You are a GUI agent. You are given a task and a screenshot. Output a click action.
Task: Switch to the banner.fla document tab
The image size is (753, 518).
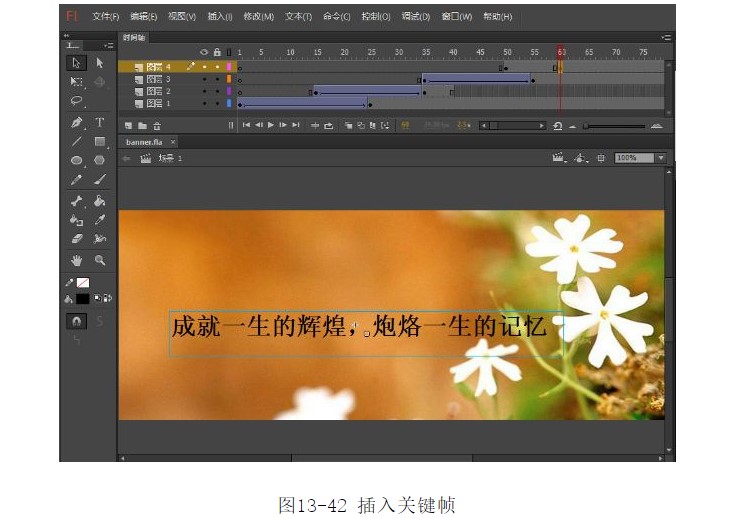pos(144,142)
